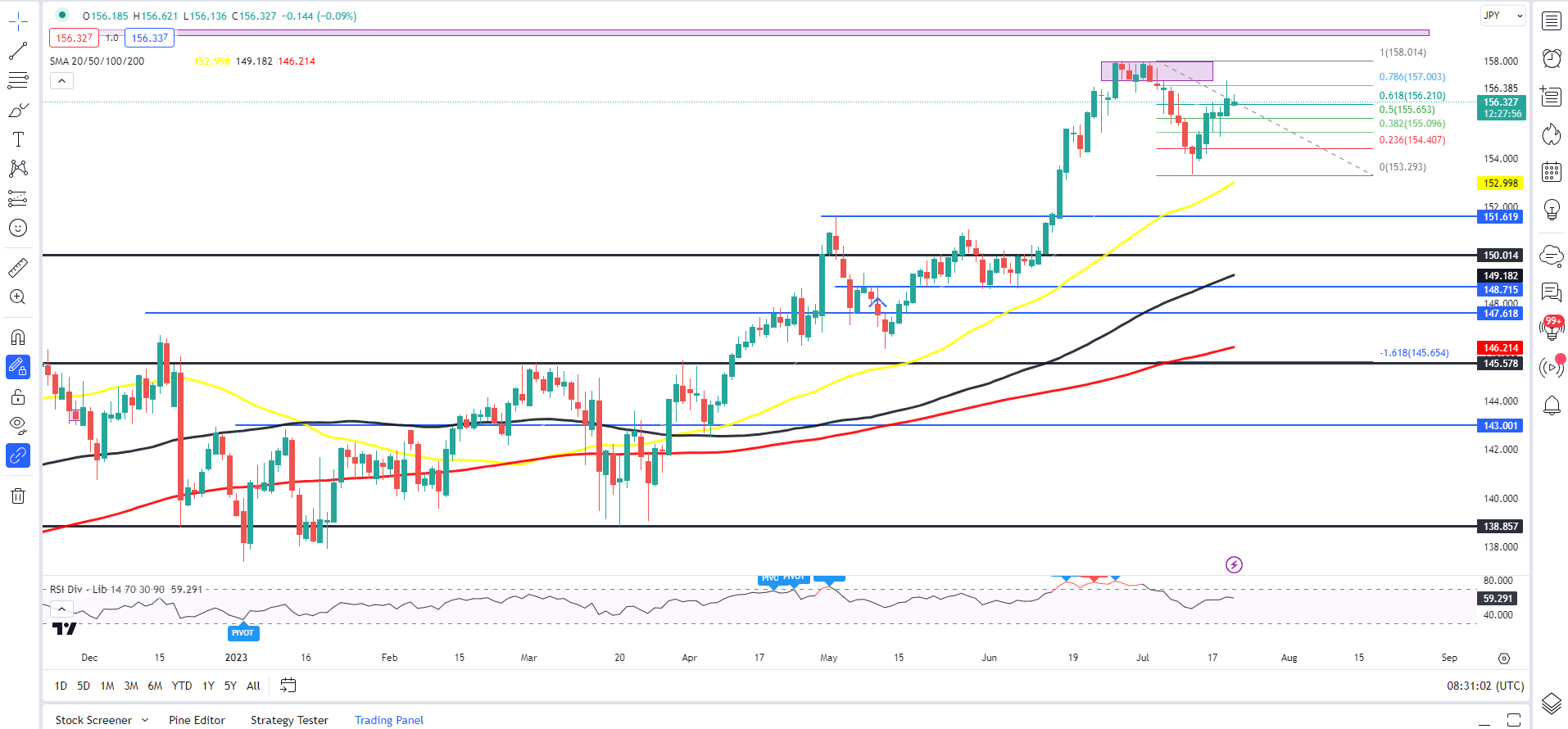This screenshot has height=729, width=1568.
Task: Open the chart patterns tool
Action: (x=18, y=169)
